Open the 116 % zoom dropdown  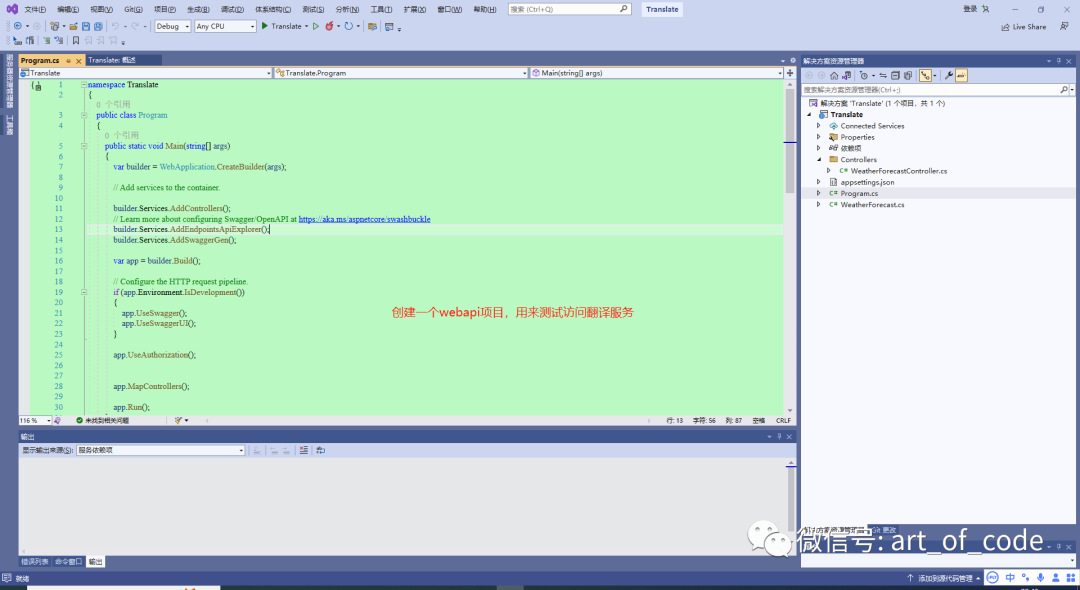click(34, 420)
